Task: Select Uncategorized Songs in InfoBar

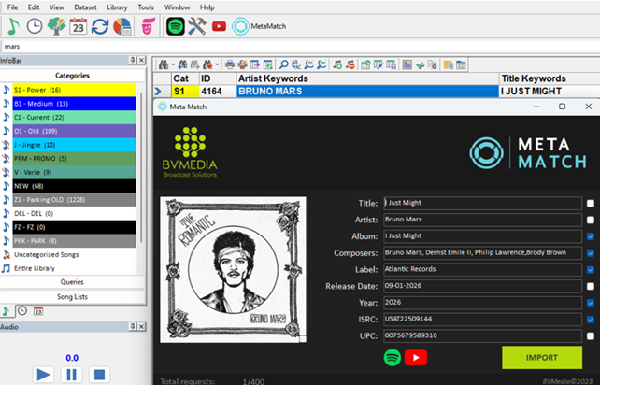Action: coord(46,254)
